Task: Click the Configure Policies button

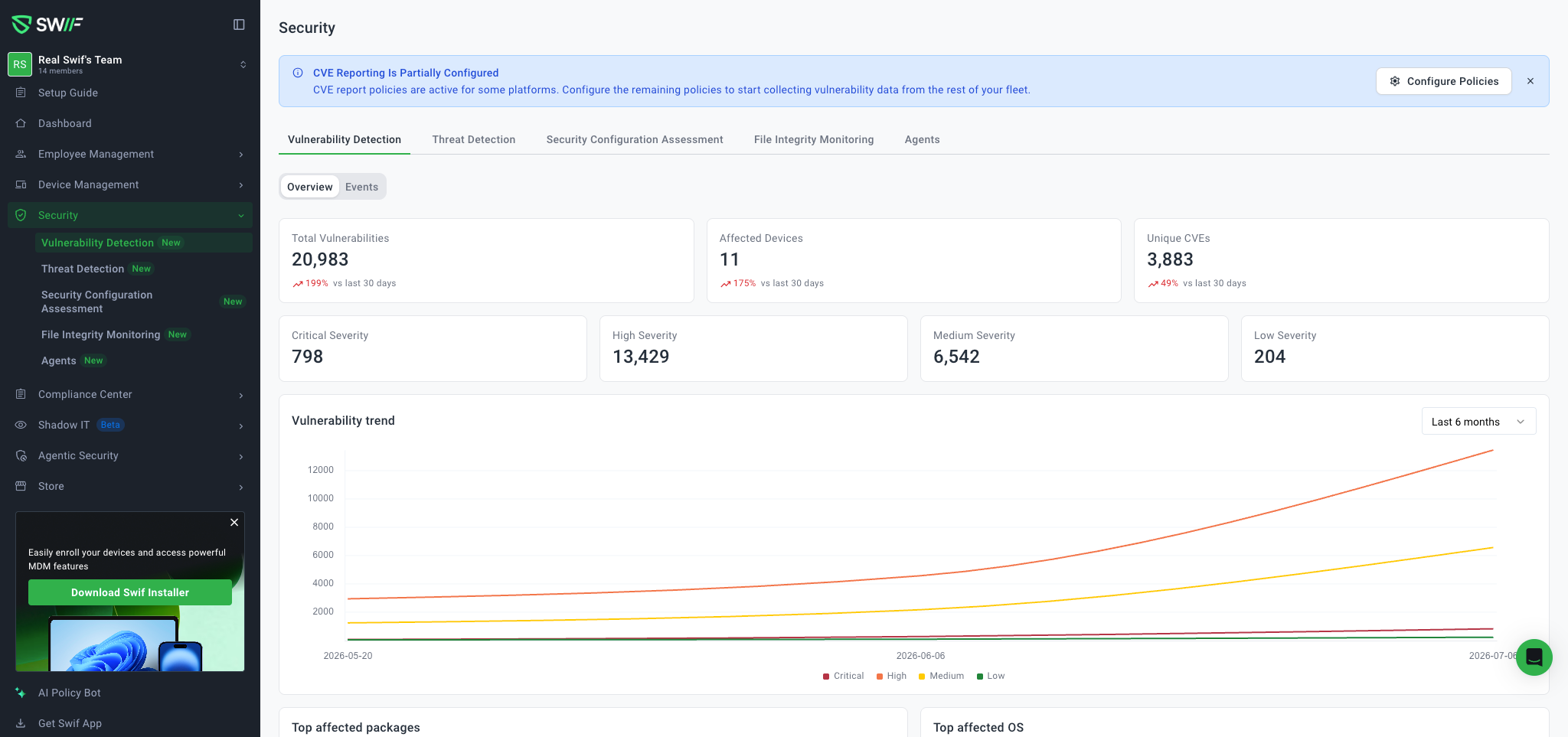Action: 1444,81
